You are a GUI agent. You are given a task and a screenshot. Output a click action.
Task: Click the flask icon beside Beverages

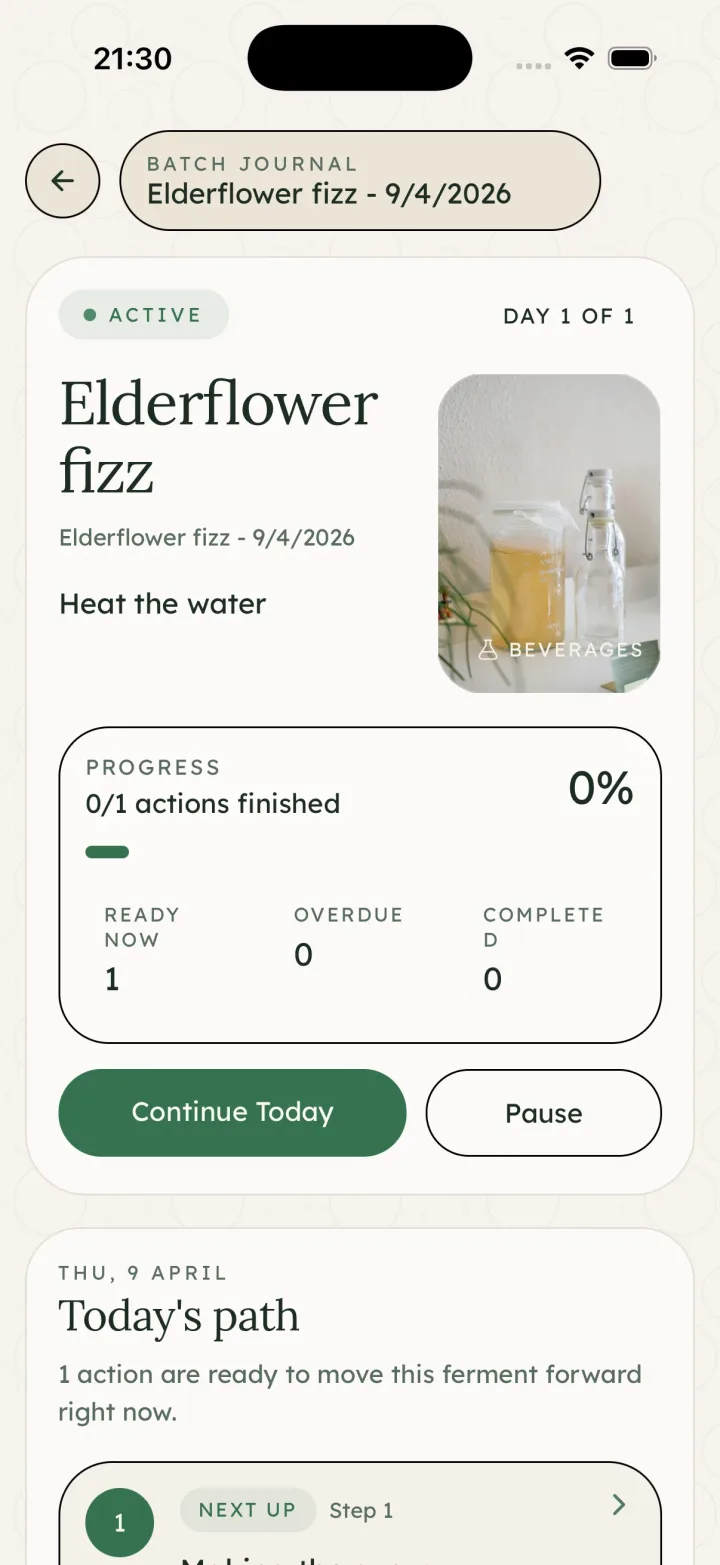click(488, 650)
